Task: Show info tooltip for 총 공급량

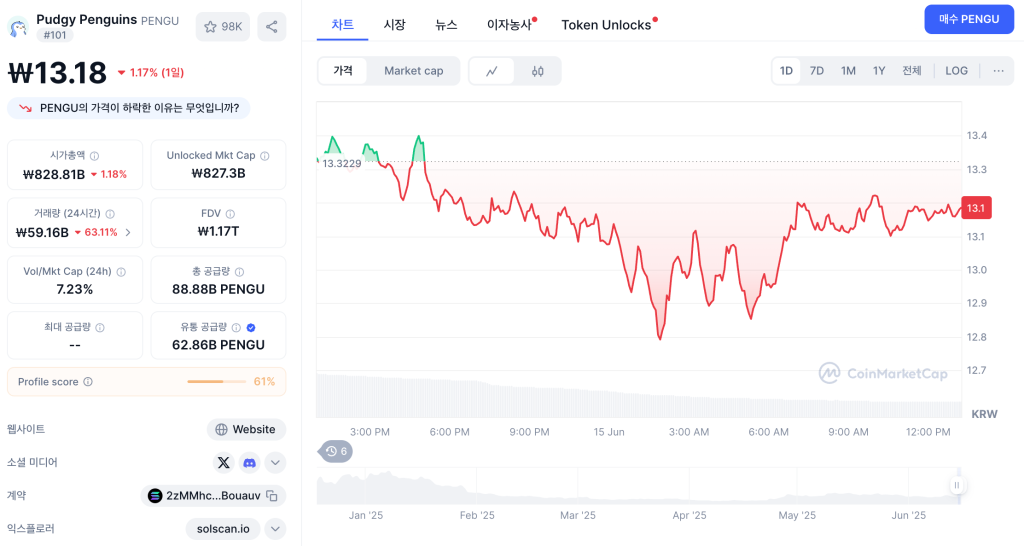Action: 240,272
